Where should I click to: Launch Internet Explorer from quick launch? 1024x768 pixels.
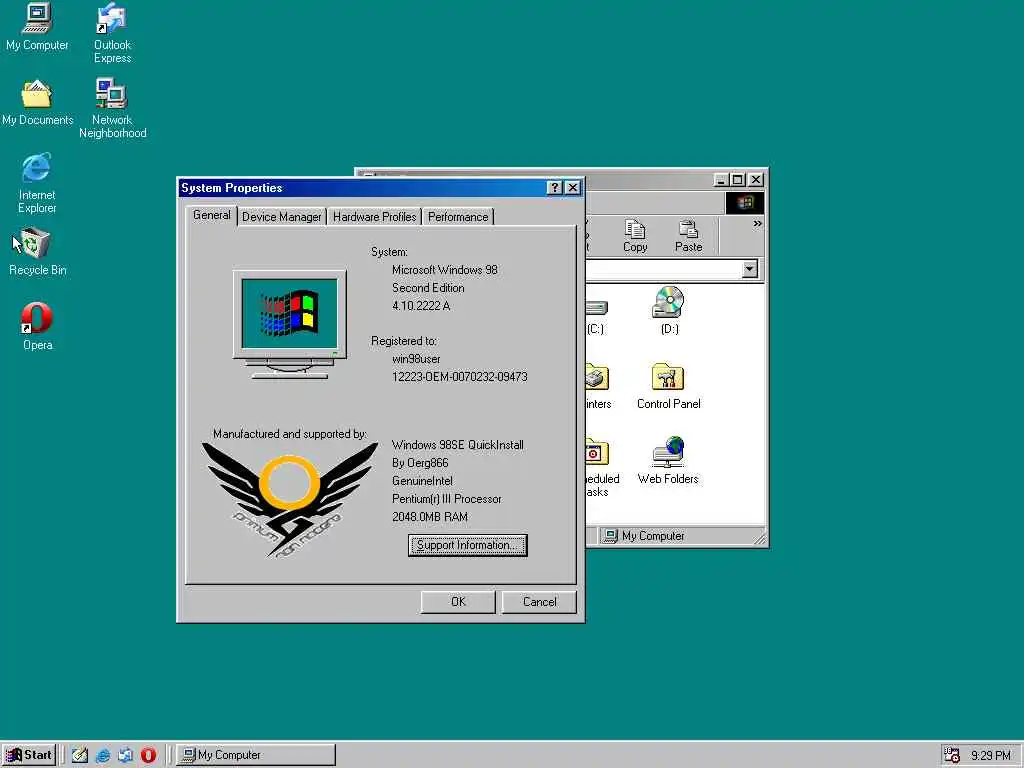[103, 755]
